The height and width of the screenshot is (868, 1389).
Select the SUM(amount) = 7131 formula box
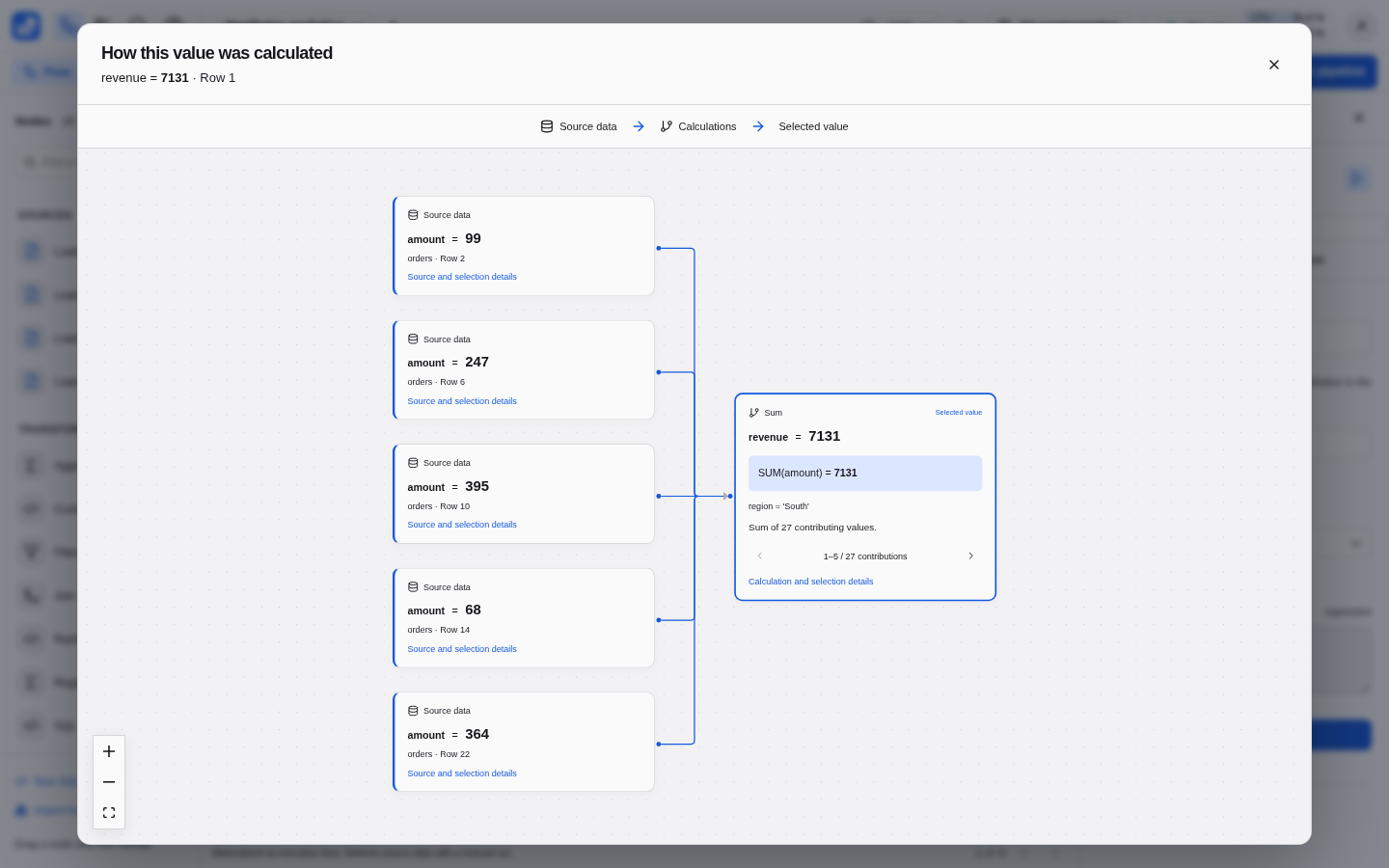[x=865, y=474]
